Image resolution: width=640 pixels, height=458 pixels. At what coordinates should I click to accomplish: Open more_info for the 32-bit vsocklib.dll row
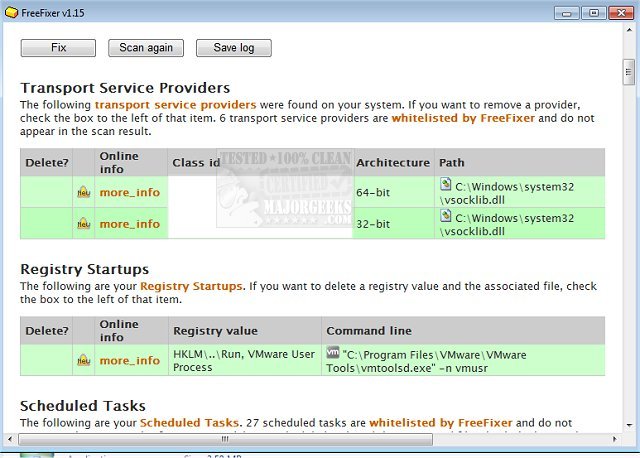click(130, 224)
